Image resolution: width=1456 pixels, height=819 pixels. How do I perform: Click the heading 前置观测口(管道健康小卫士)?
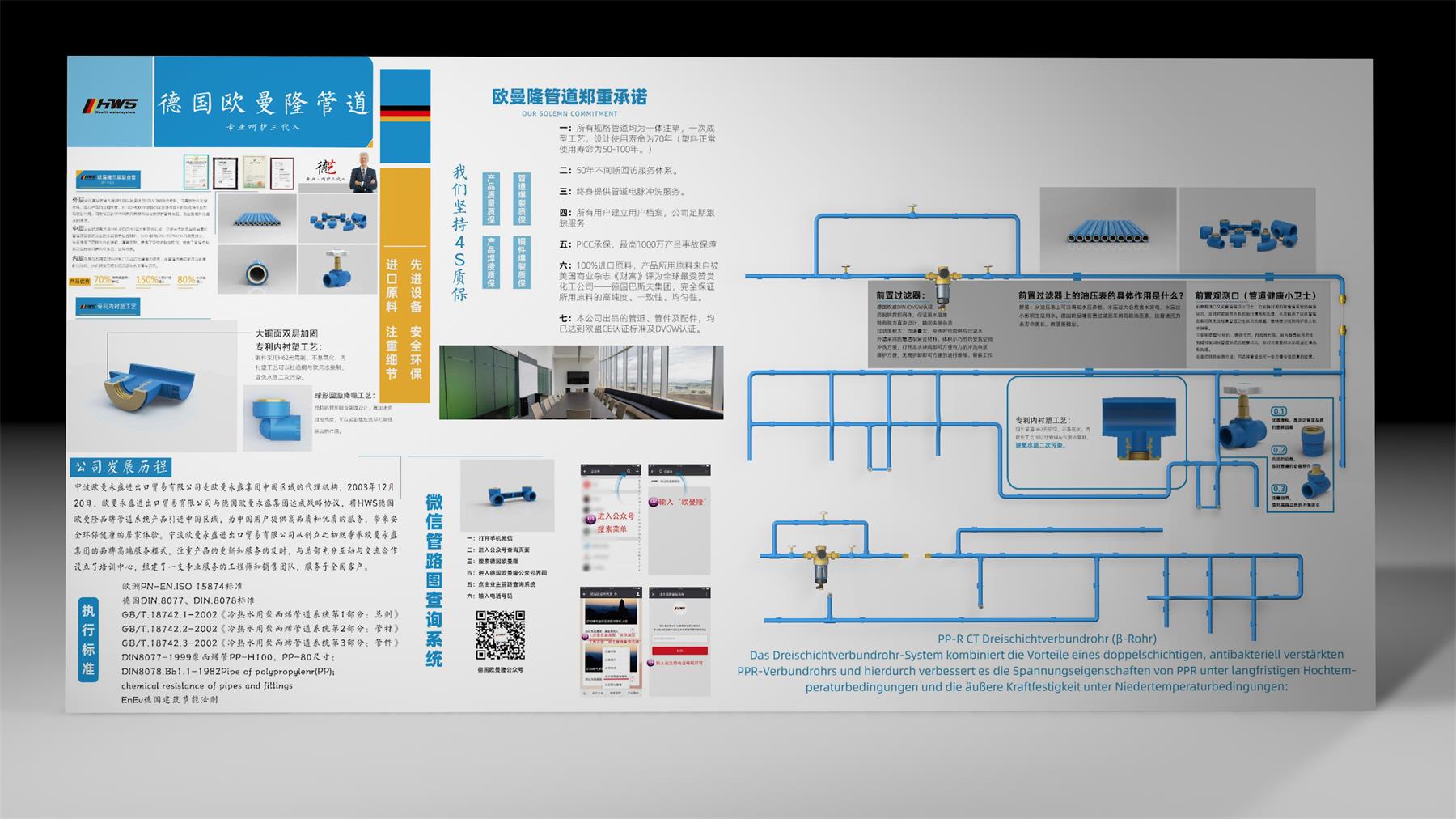pyautogui.click(x=1256, y=296)
